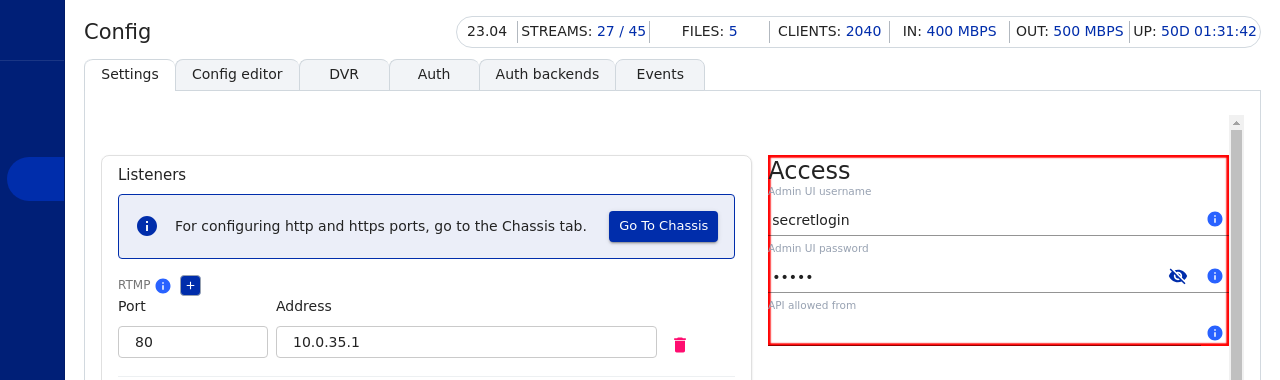Image resolution: width=1280 pixels, height=380 pixels.
Task: Open the DVR tab
Action: pos(344,75)
